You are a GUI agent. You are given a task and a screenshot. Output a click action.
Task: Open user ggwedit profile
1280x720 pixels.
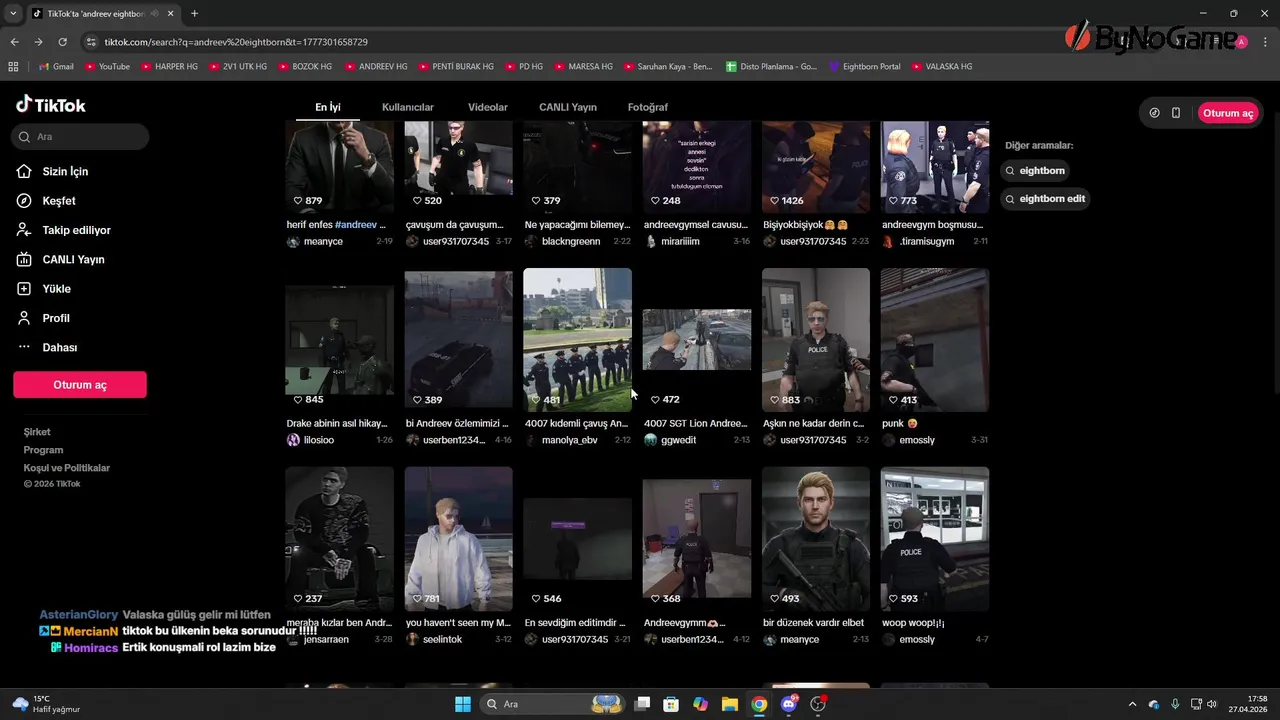point(679,440)
